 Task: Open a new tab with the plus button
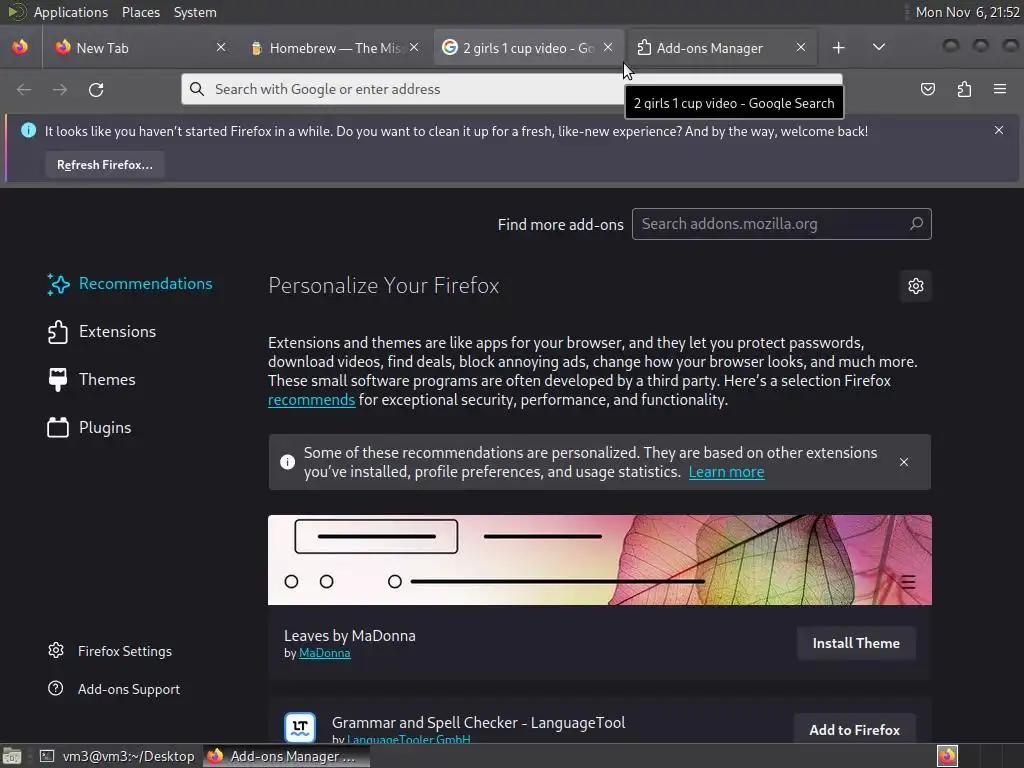click(x=839, y=48)
